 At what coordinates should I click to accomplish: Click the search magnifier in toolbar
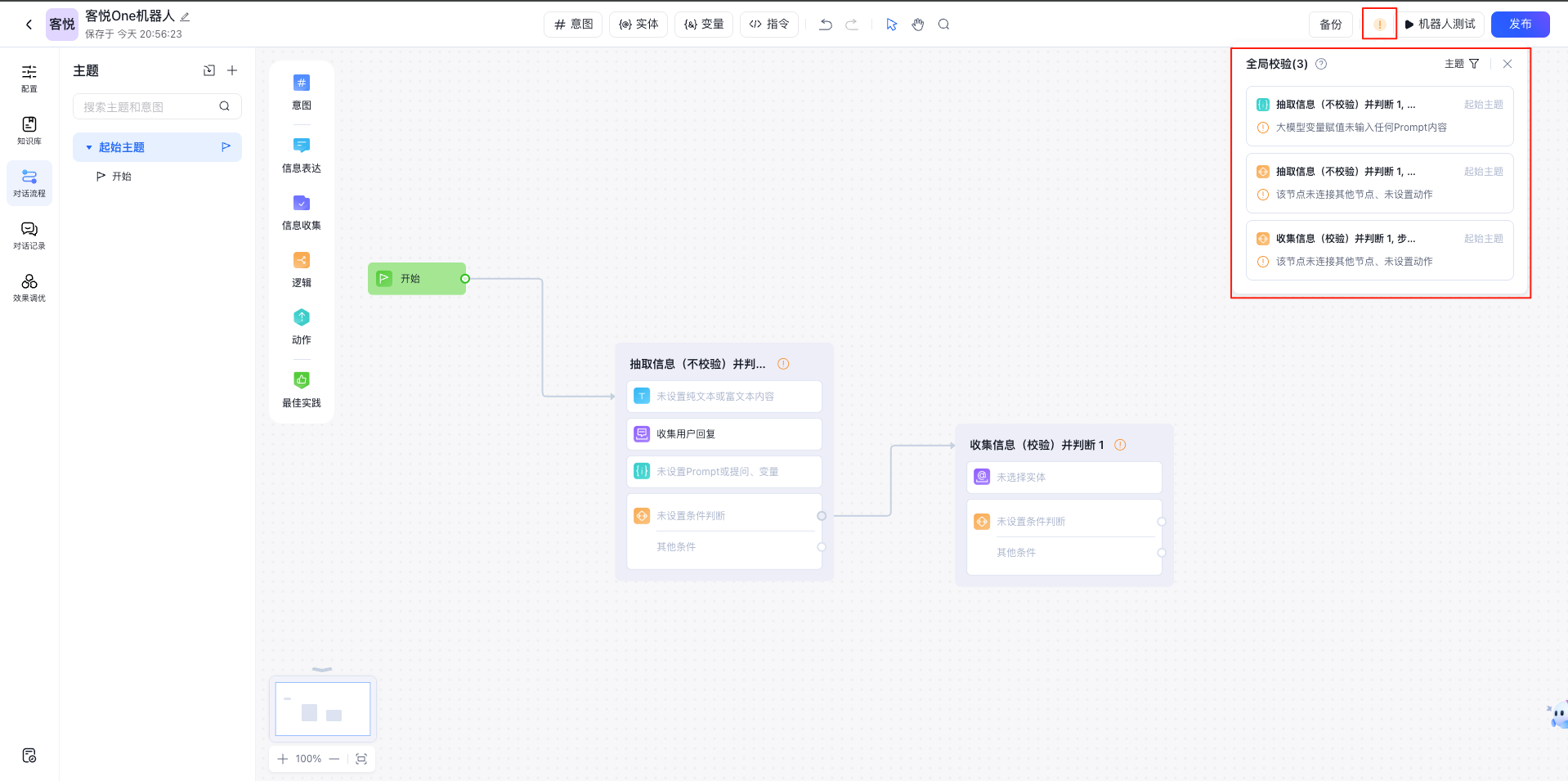tap(943, 25)
